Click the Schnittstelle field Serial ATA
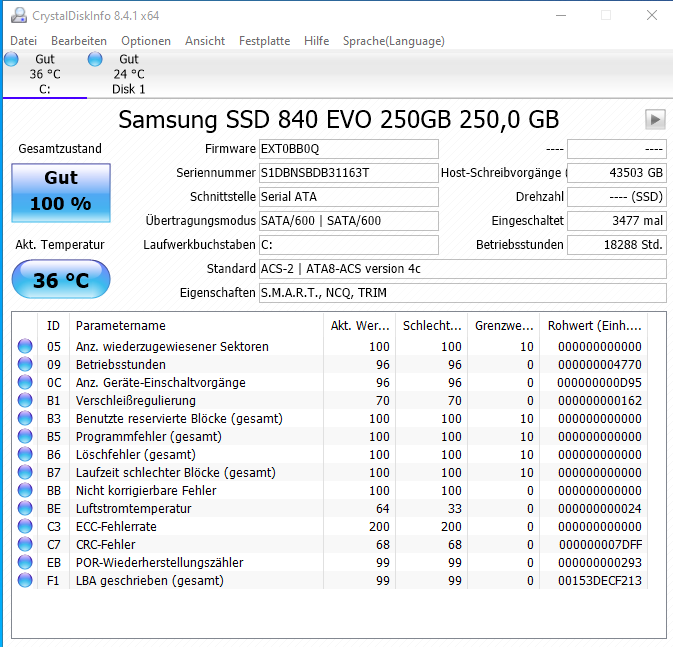Viewport: 673px width, 647px height. pyautogui.click(x=349, y=197)
